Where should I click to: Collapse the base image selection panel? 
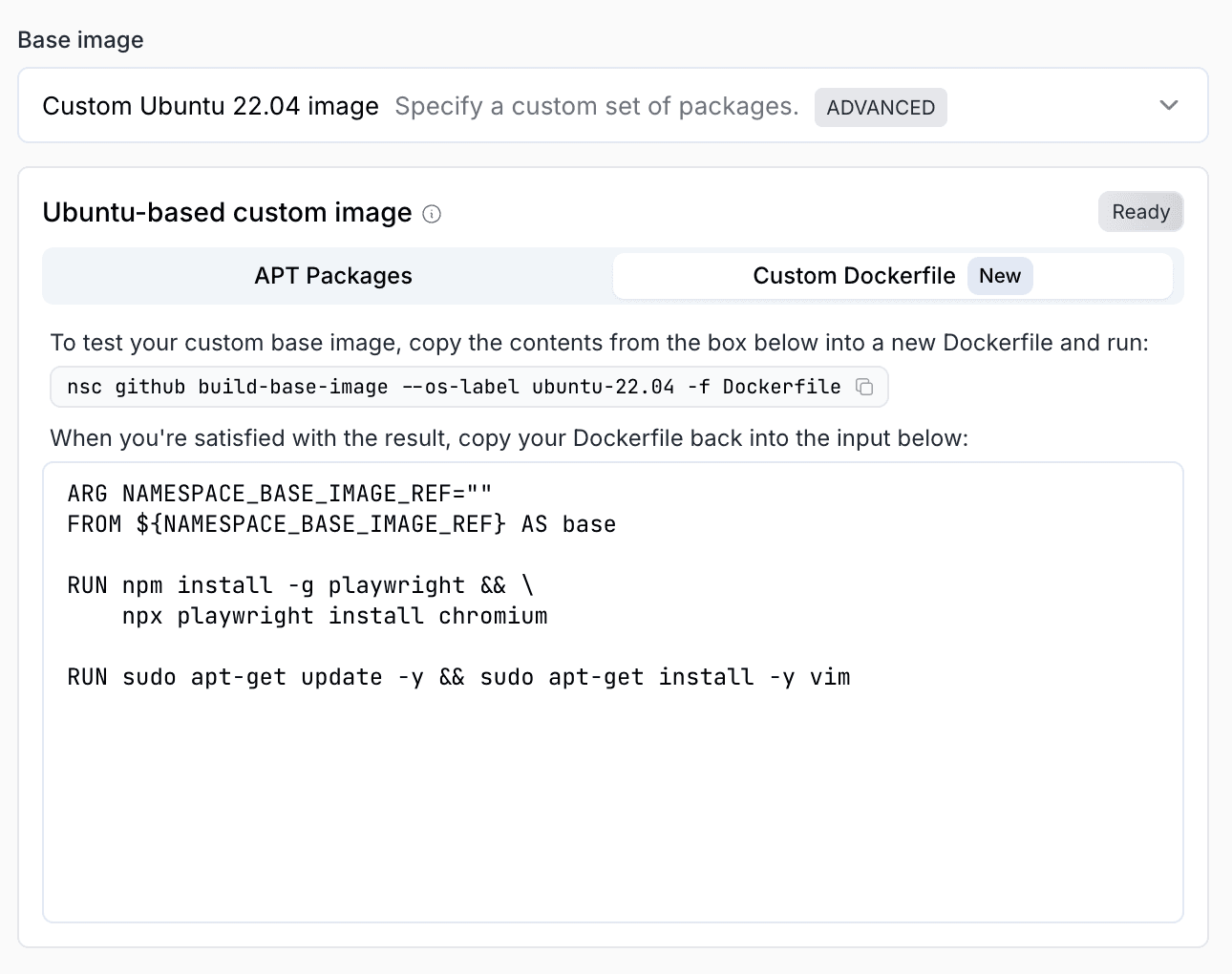[x=1169, y=106]
